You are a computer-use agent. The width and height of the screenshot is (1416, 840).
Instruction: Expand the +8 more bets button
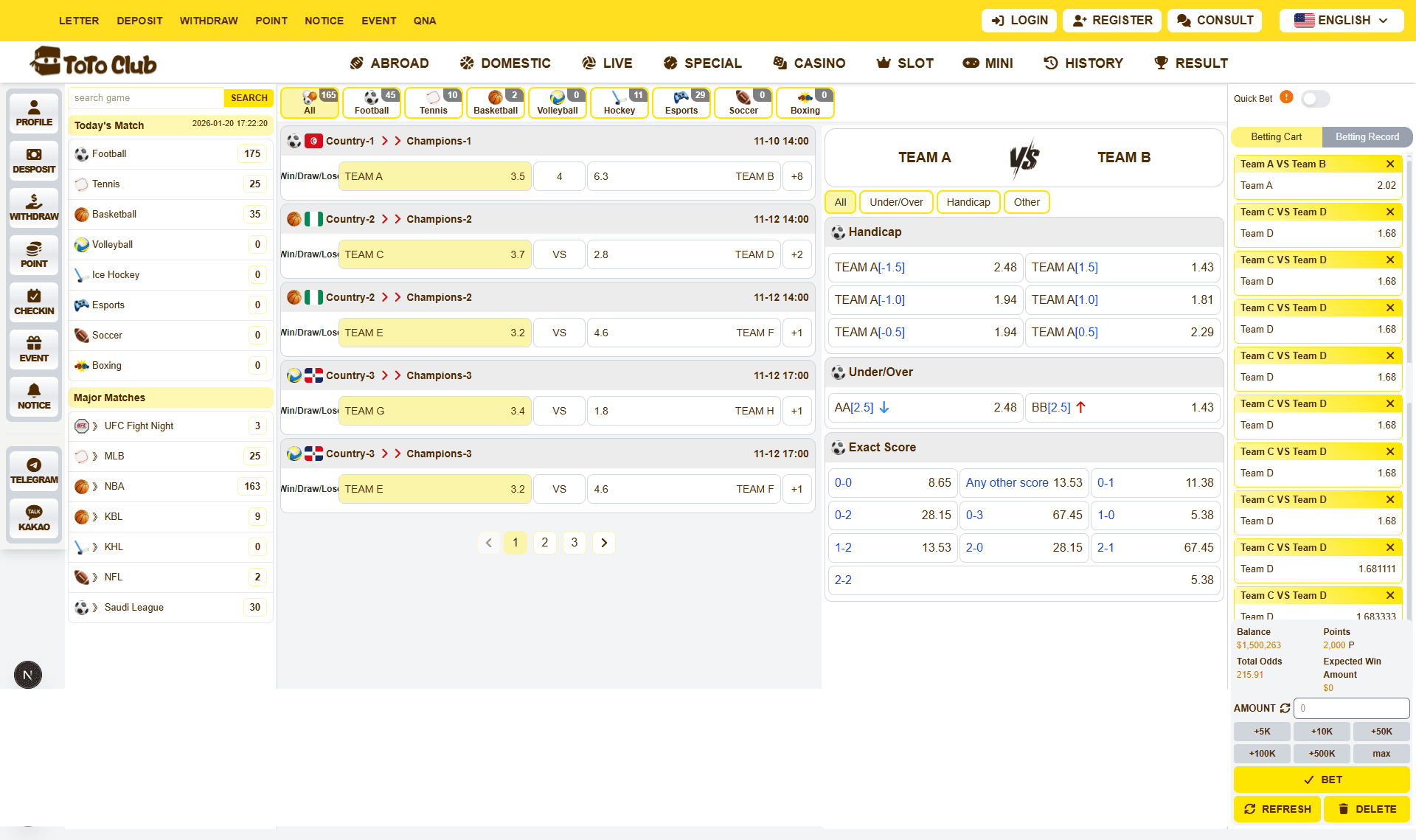(796, 176)
